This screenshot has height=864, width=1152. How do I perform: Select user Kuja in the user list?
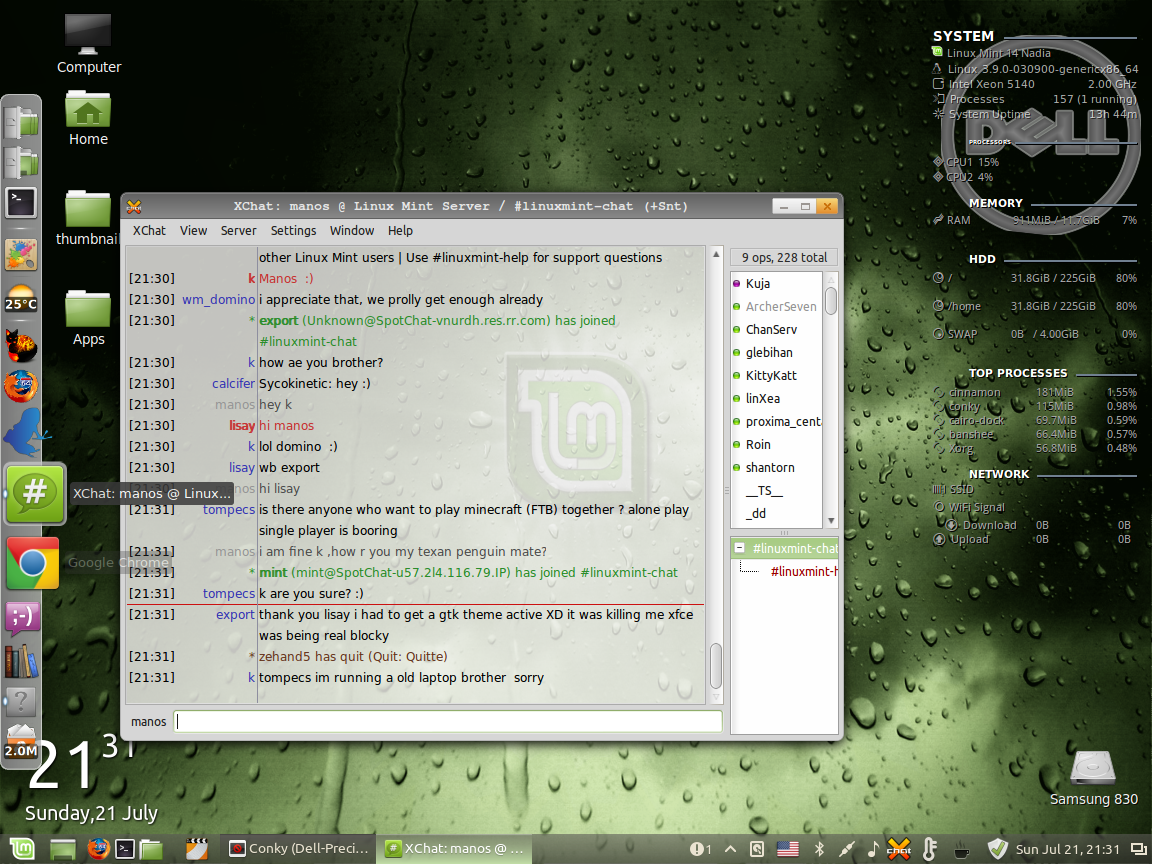pyautogui.click(x=757, y=284)
